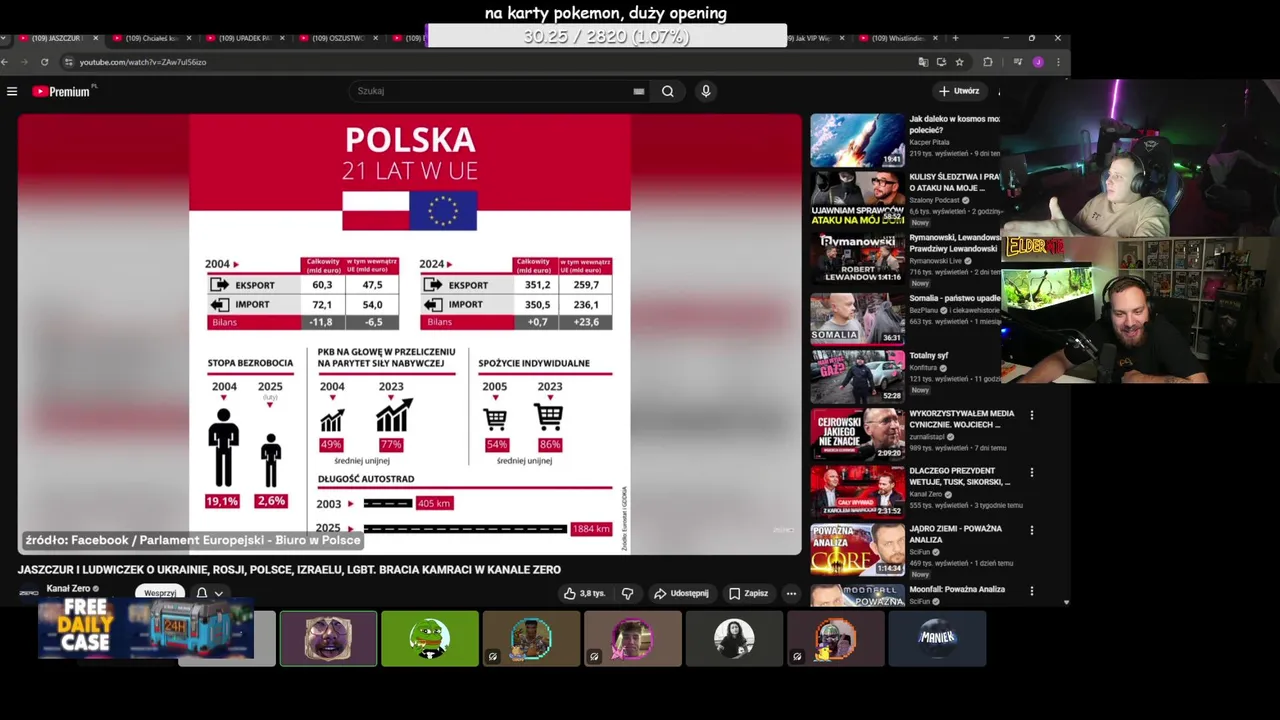Click the translate page icon in address bar
Image resolution: width=1280 pixels, height=720 pixels.
(x=923, y=62)
